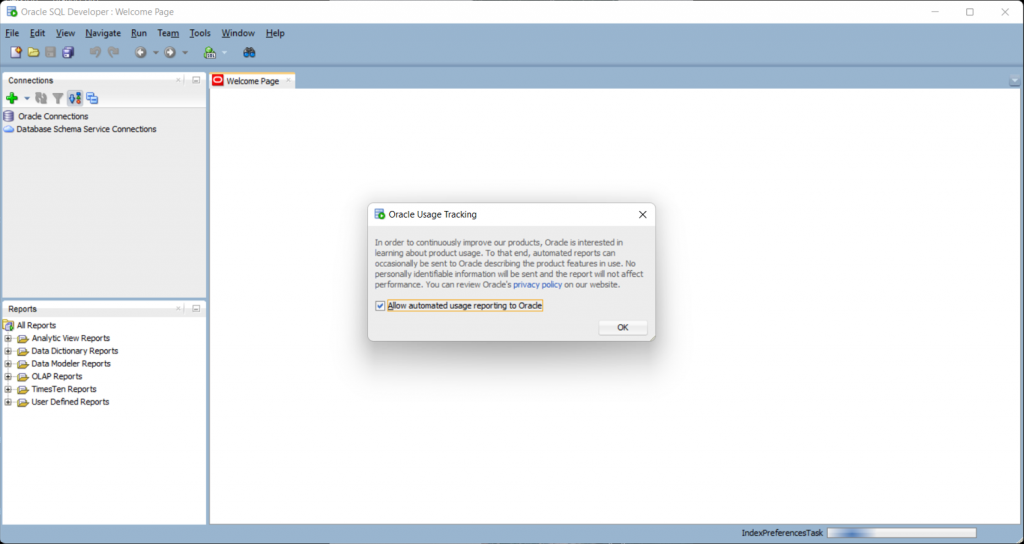Toggle the Schema Browser icon in Connections
Image resolution: width=1024 pixels, height=544 pixels.
(75, 98)
